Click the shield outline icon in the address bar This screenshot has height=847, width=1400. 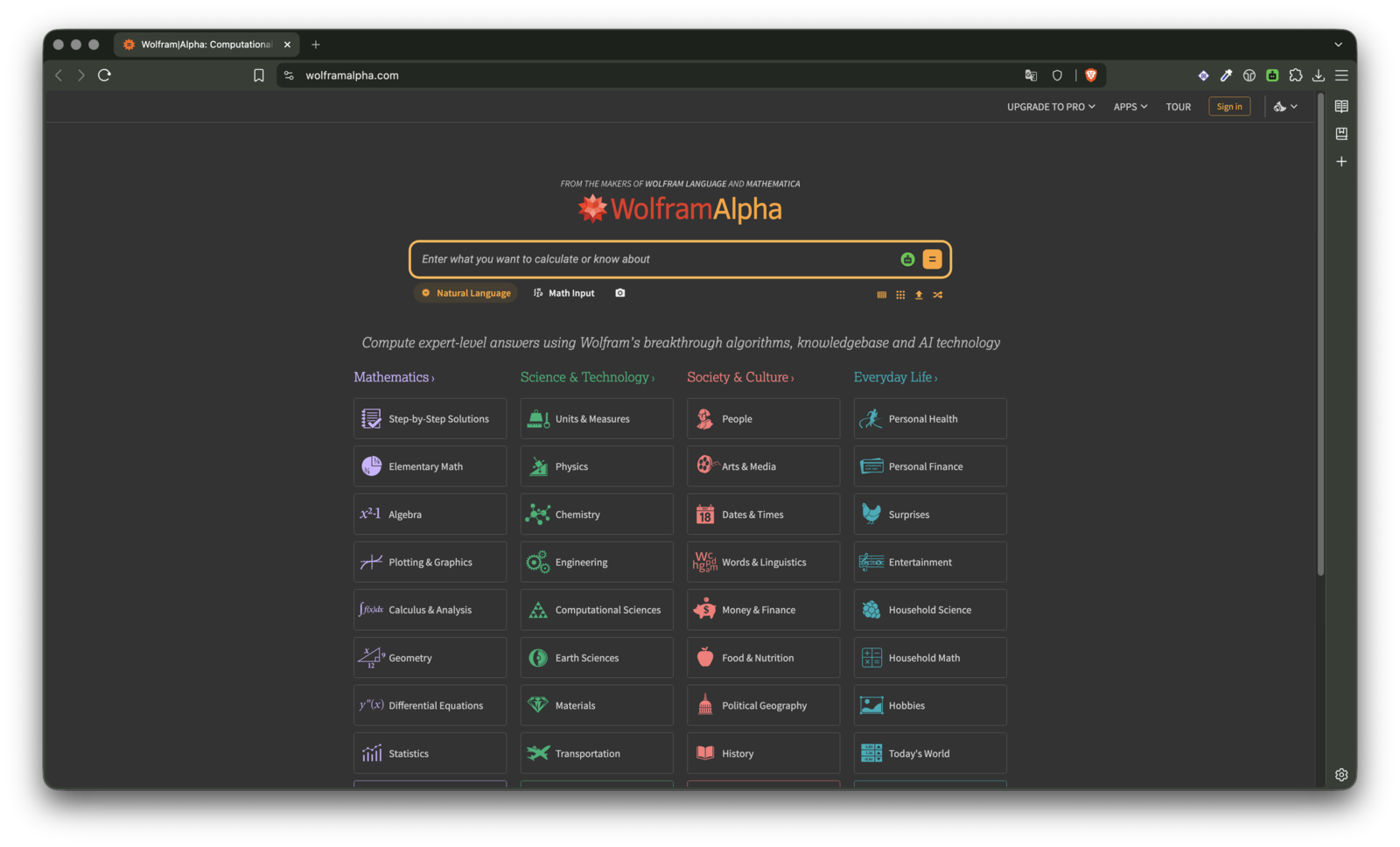coord(1057,75)
